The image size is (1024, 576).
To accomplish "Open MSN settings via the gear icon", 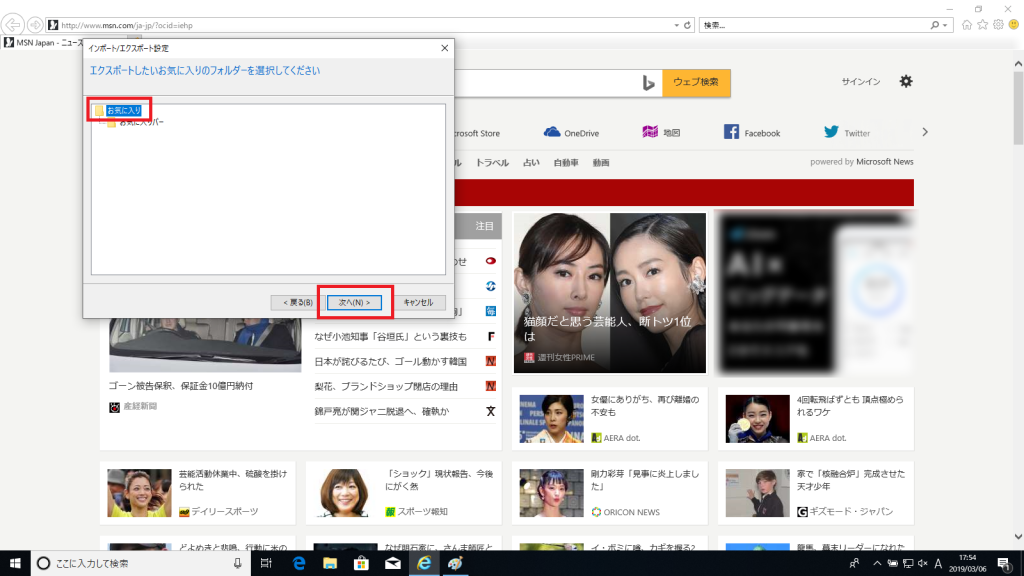I will (x=906, y=83).
